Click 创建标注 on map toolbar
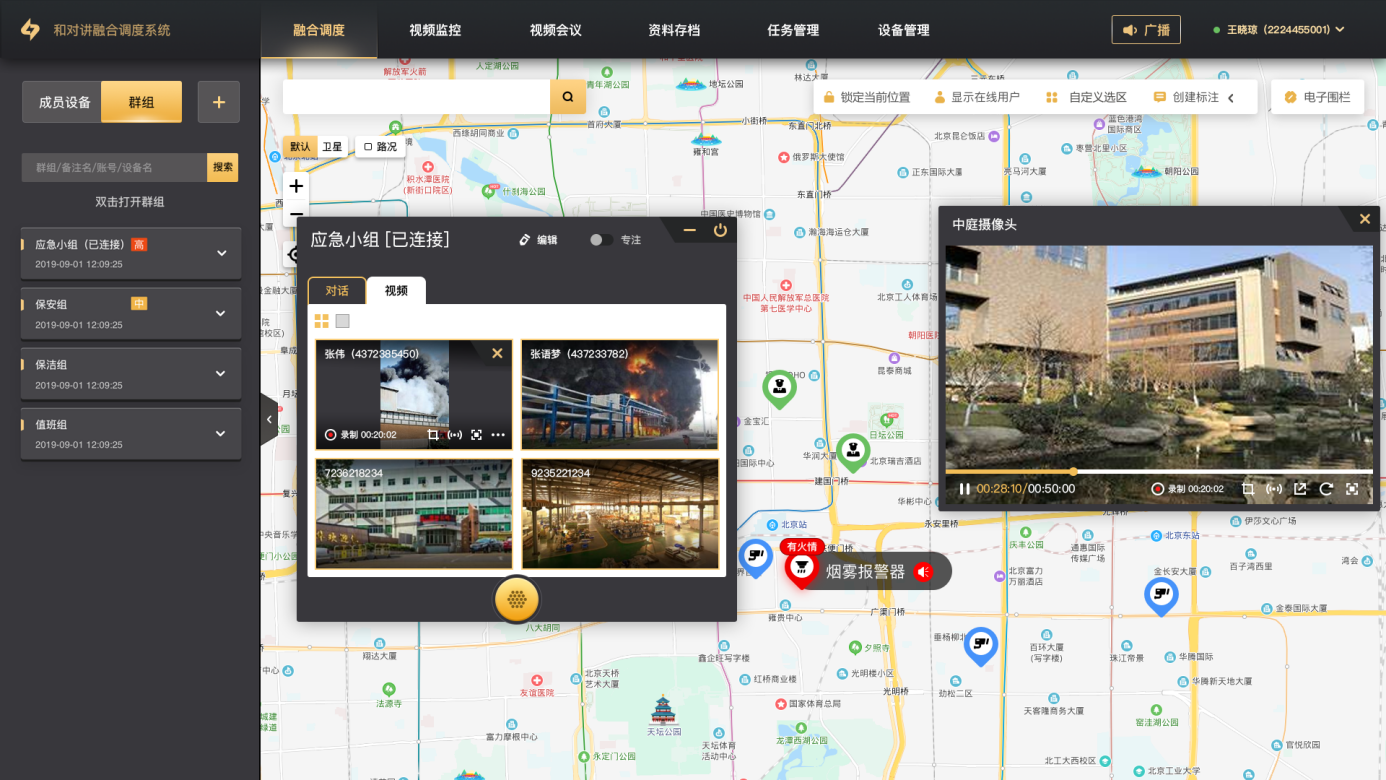The image size is (1386, 780). click(x=1186, y=97)
